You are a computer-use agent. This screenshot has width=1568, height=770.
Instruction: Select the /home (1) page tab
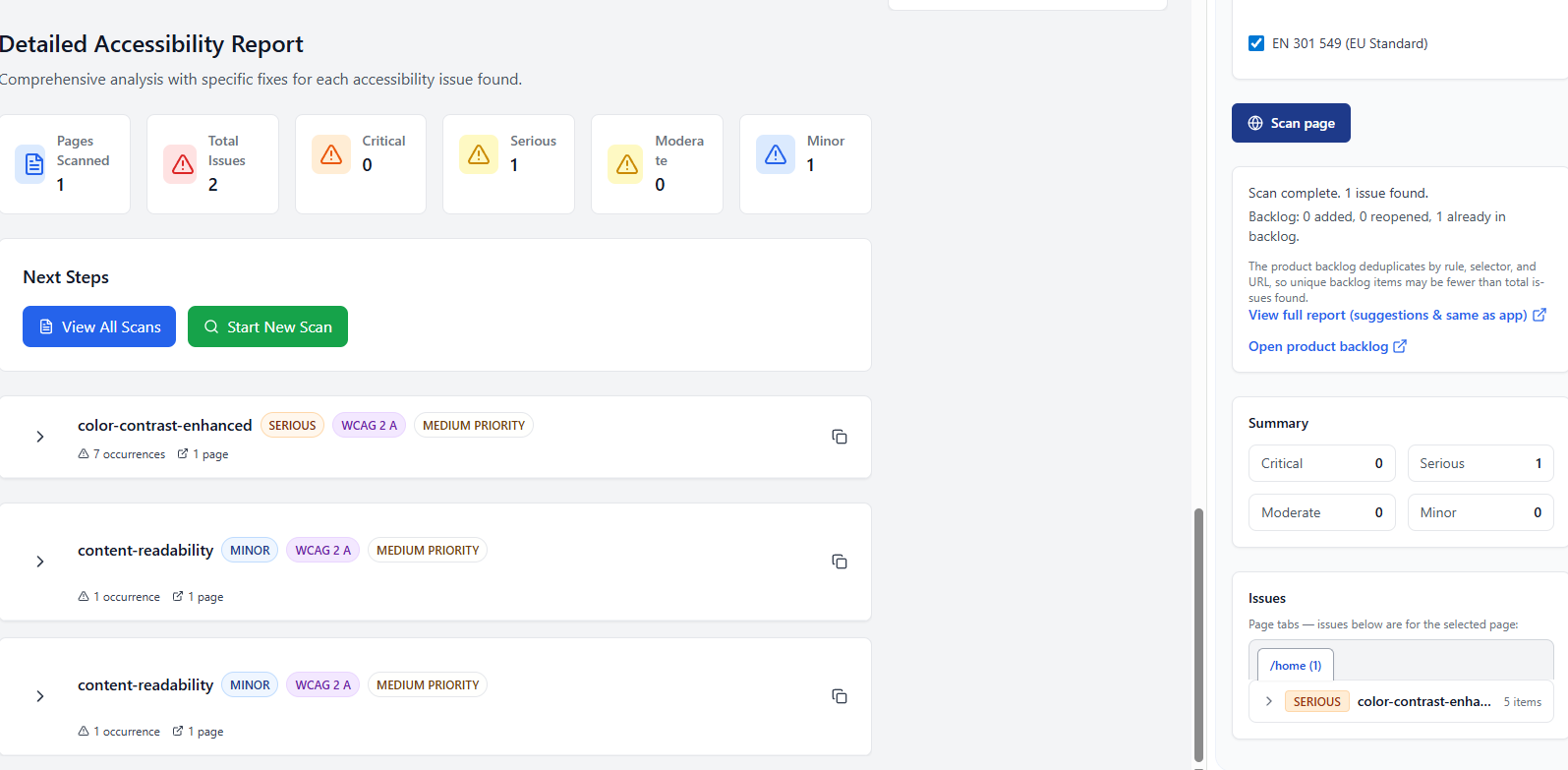click(1295, 666)
